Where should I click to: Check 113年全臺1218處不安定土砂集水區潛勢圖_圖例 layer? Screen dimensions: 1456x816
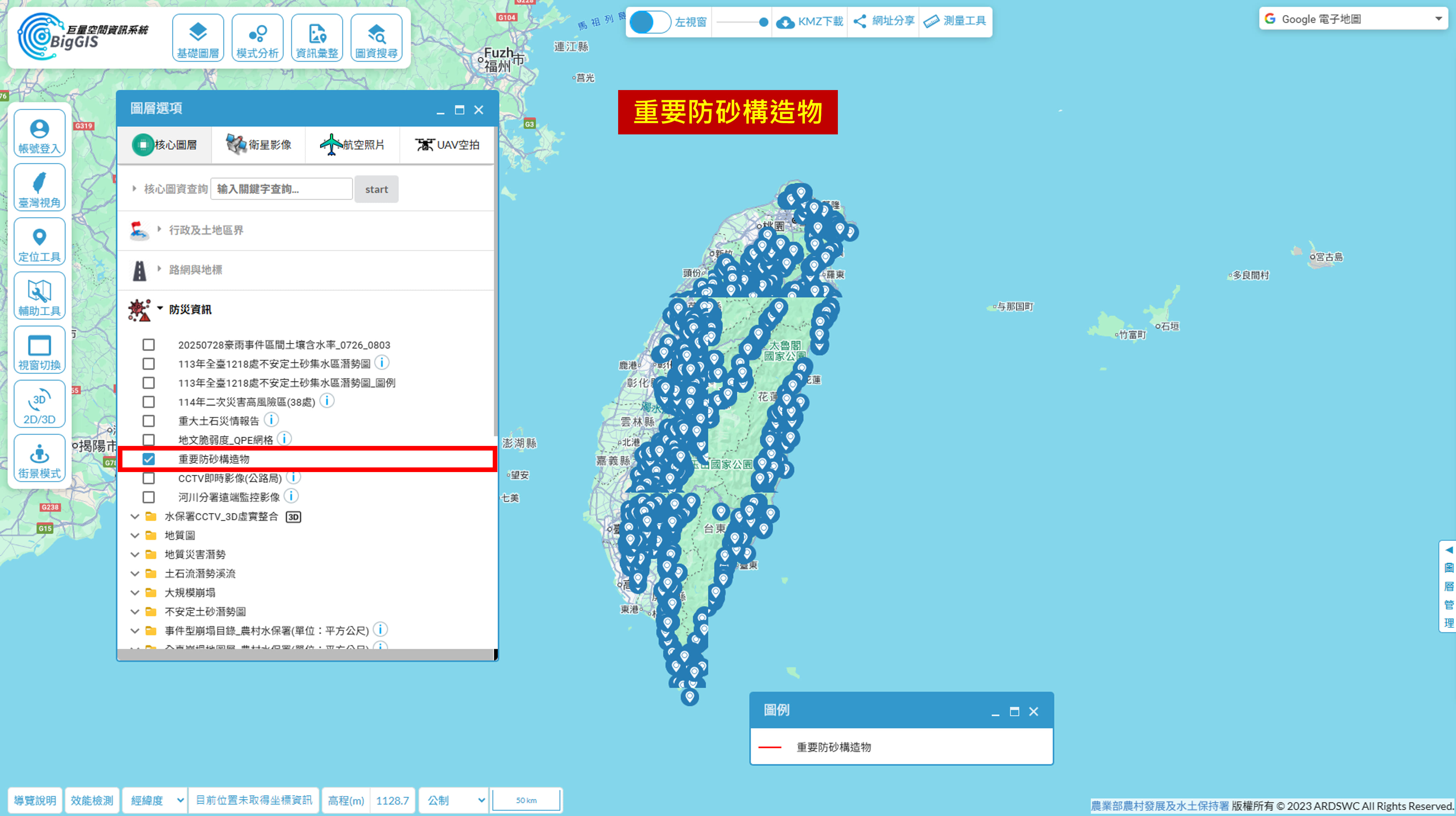pyautogui.click(x=149, y=383)
